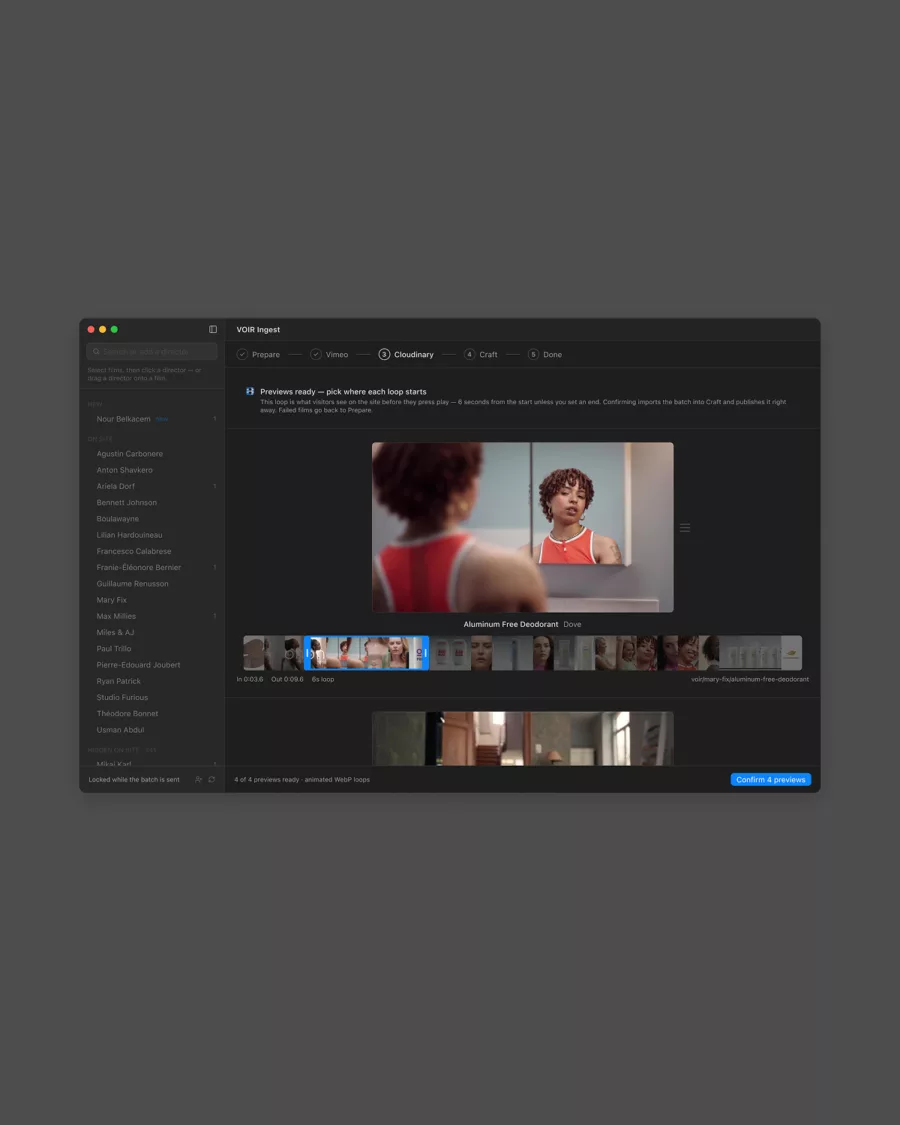Click the loop out-point handle on the filmstrip
This screenshot has height=1125, width=900.
point(426,653)
